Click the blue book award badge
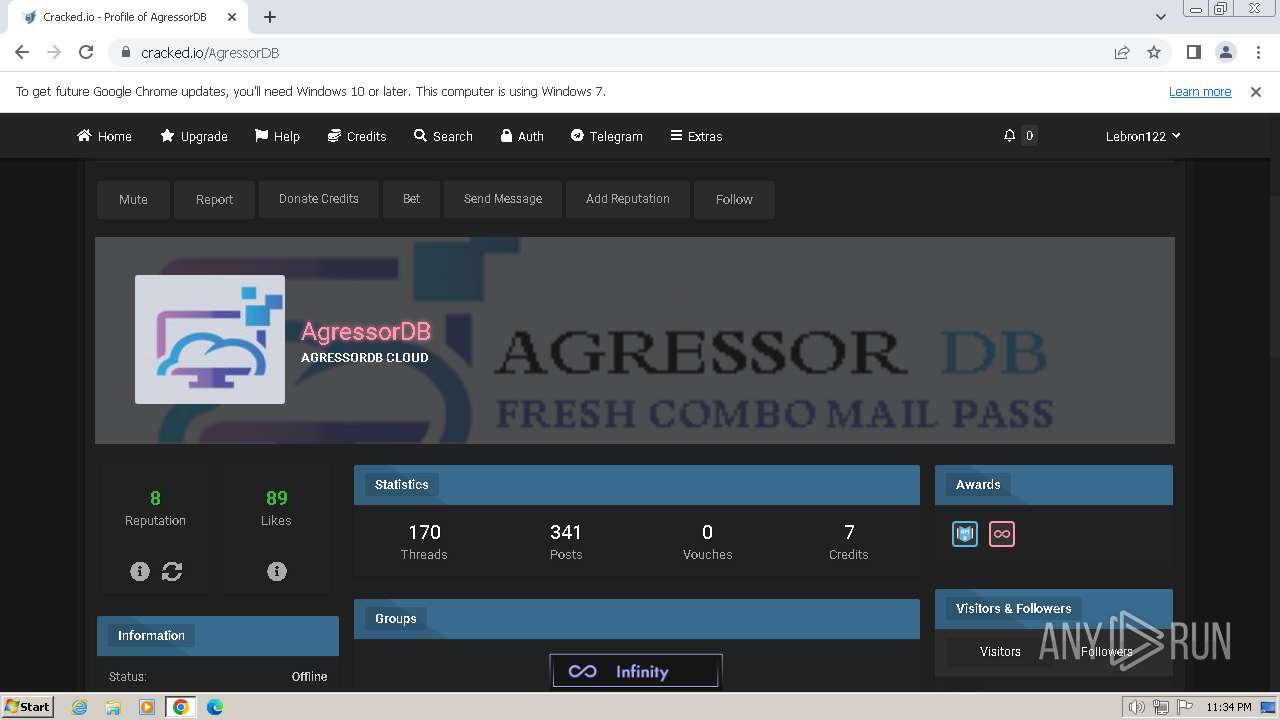This screenshot has width=1280, height=720. [x=965, y=534]
